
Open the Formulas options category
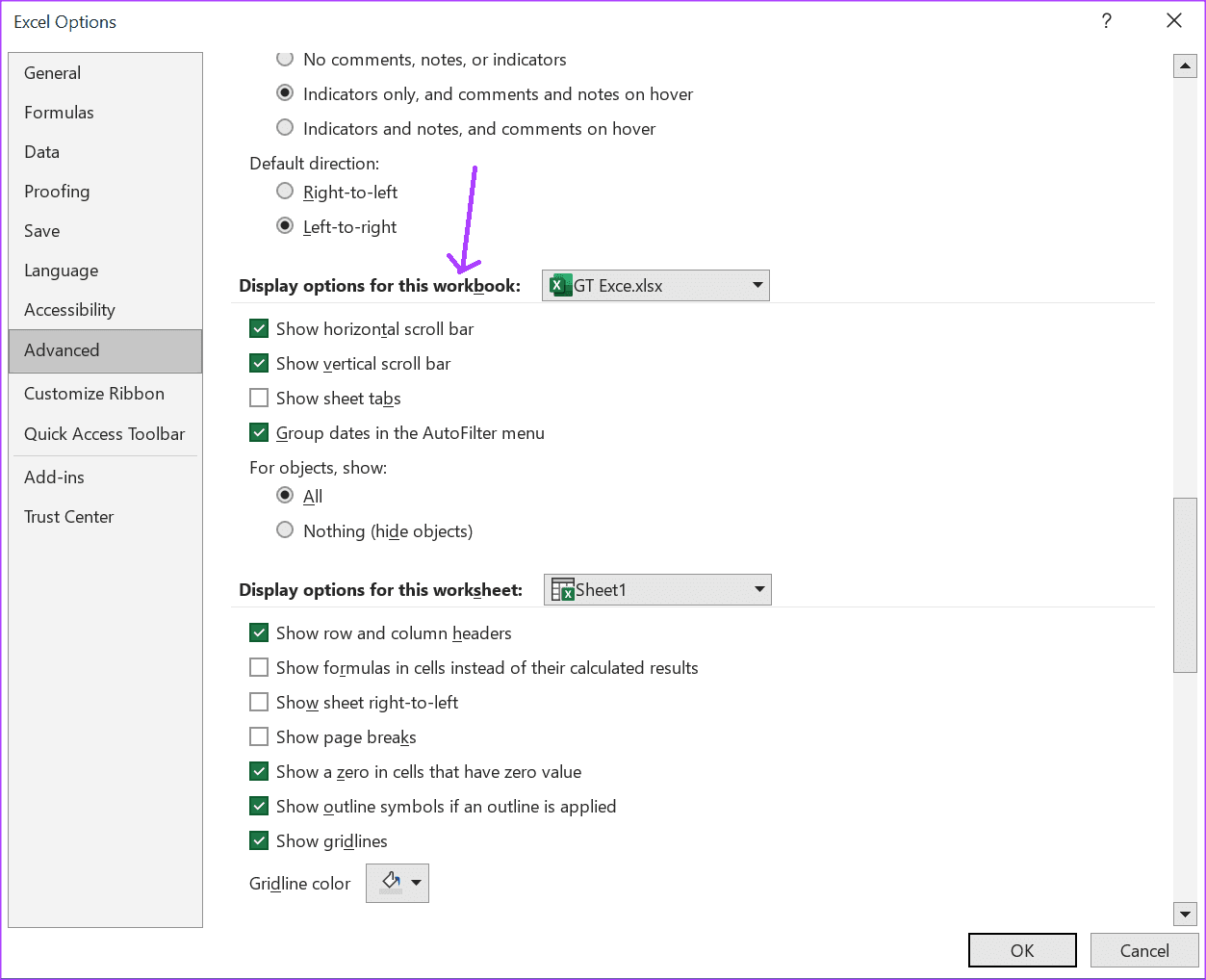click(x=105, y=113)
